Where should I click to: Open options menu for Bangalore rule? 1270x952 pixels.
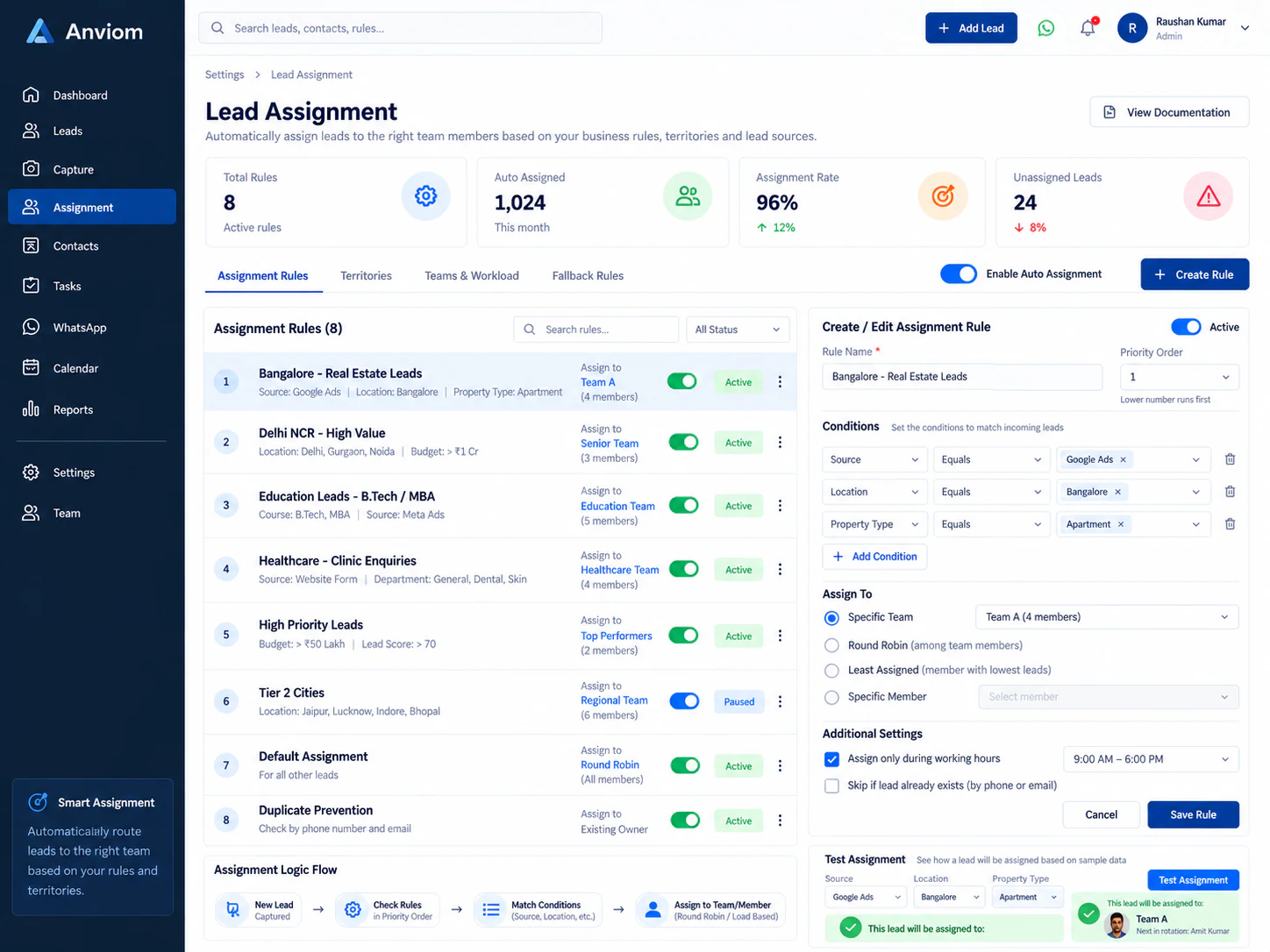click(780, 381)
